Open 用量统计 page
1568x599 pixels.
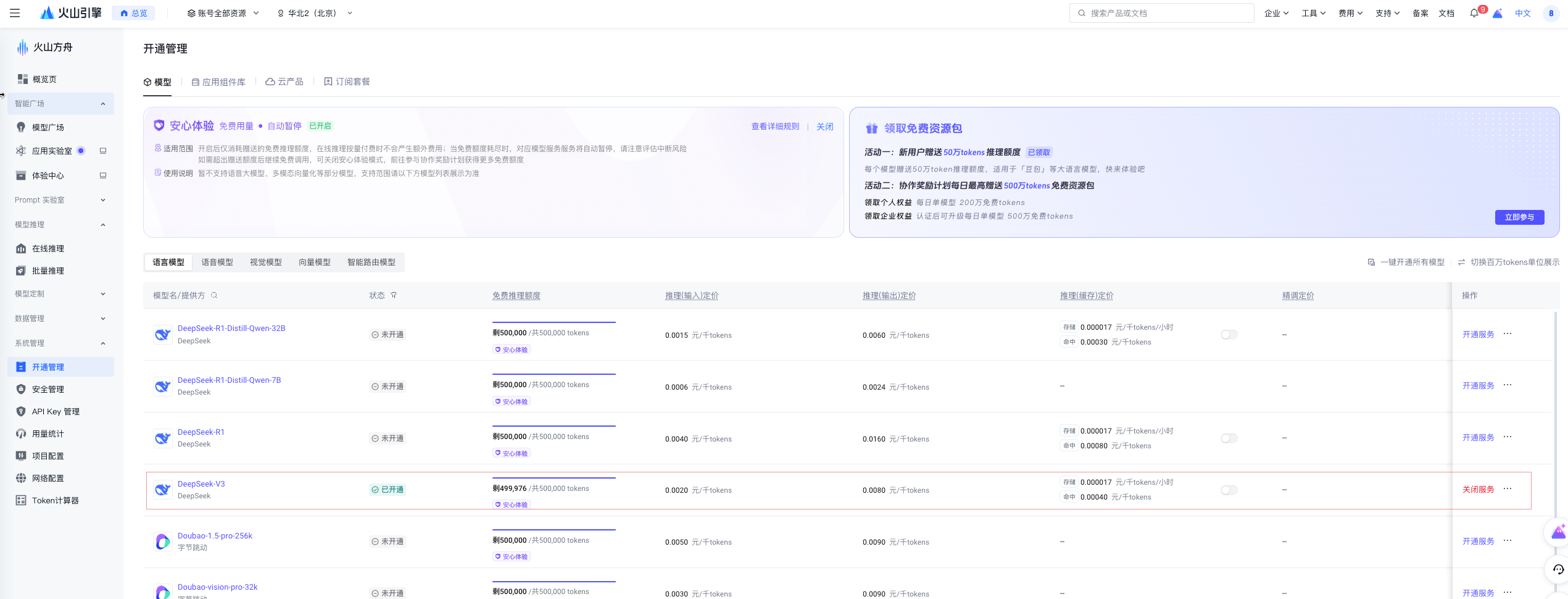(48, 434)
